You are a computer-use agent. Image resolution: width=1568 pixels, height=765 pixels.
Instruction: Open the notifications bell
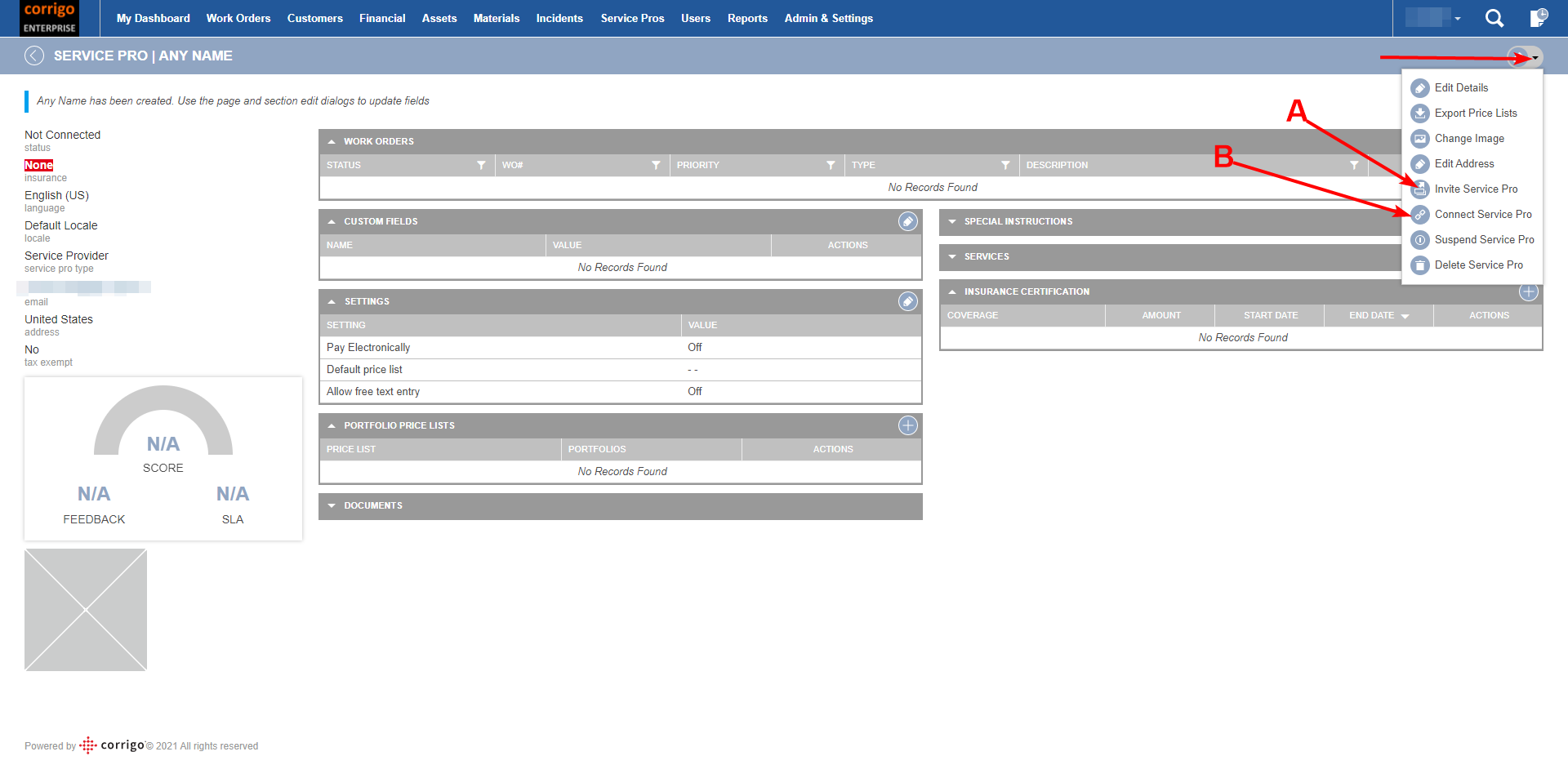pos(1539,18)
